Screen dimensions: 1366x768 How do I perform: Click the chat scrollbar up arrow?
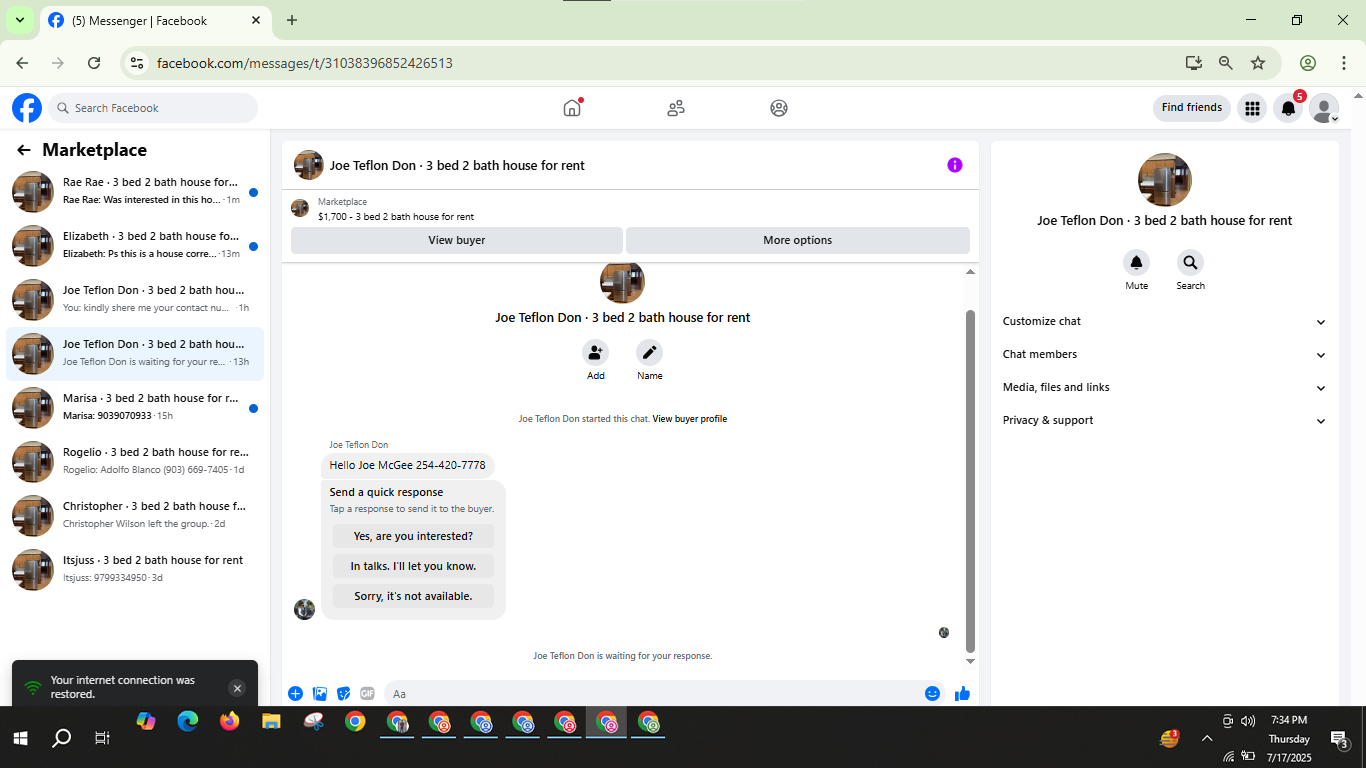pyautogui.click(x=970, y=272)
